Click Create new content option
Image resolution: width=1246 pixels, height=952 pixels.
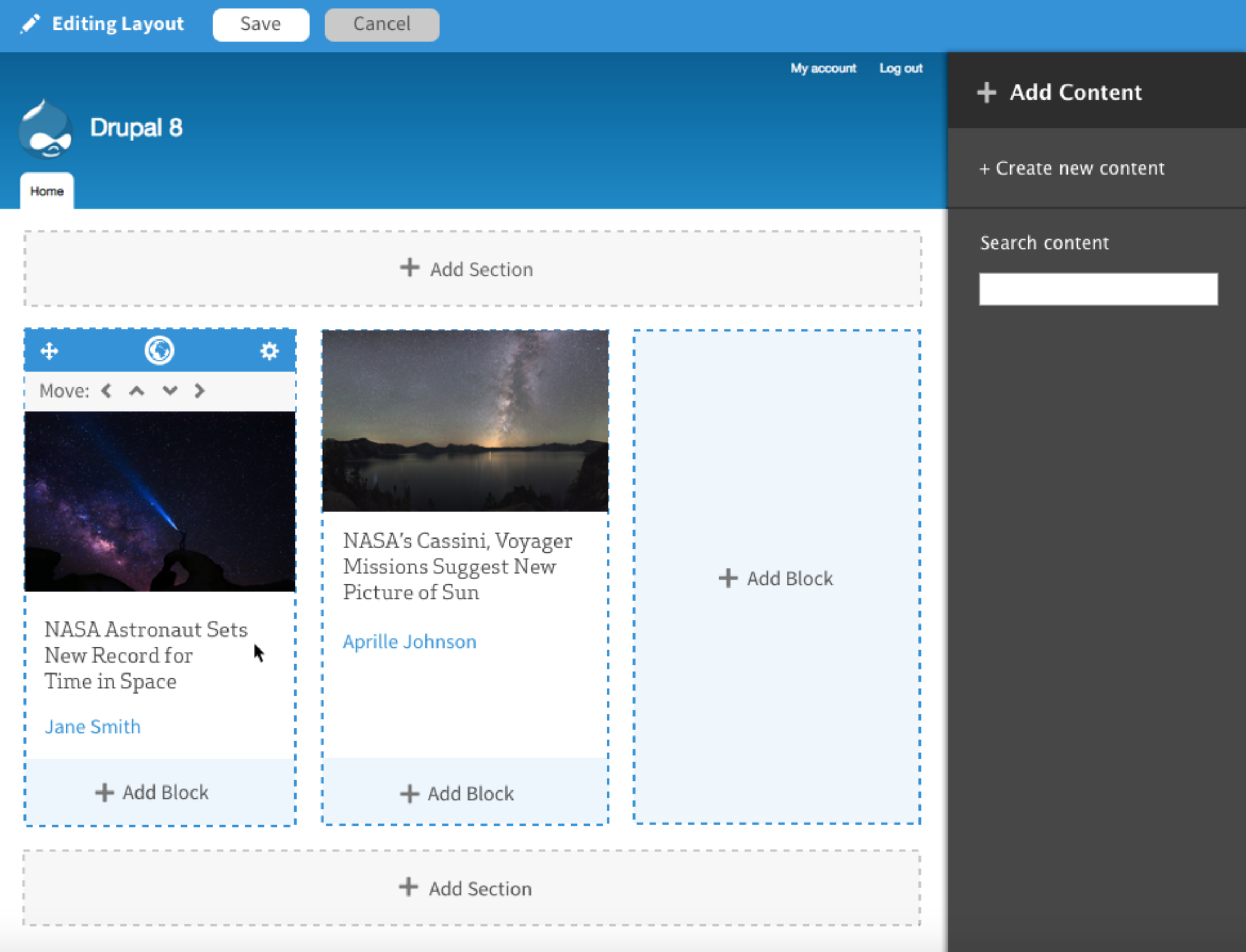point(1072,168)
